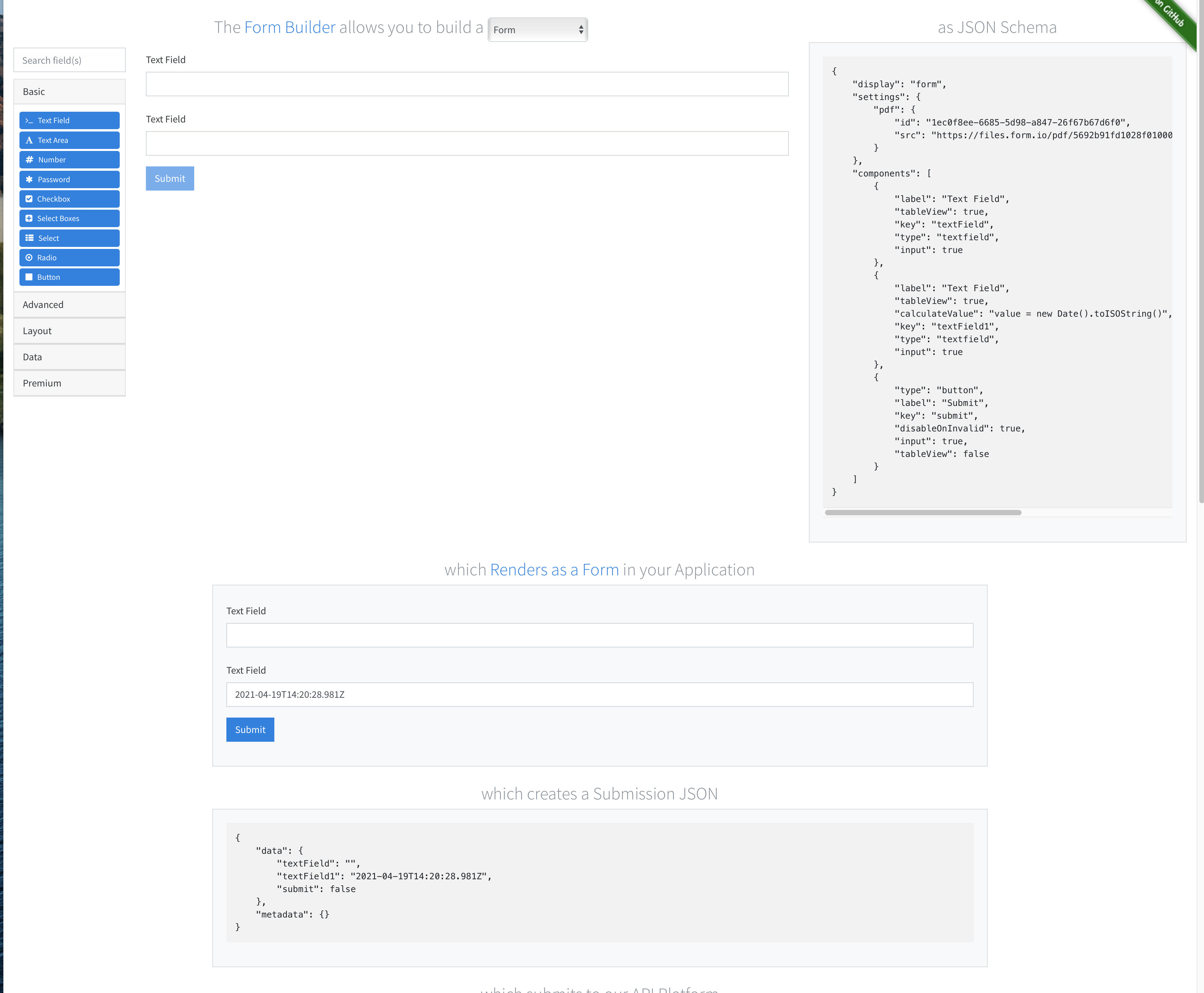Click the Search field(s) input box
The width and height of the screenshot is (1204, 993).
pos(70,60)
